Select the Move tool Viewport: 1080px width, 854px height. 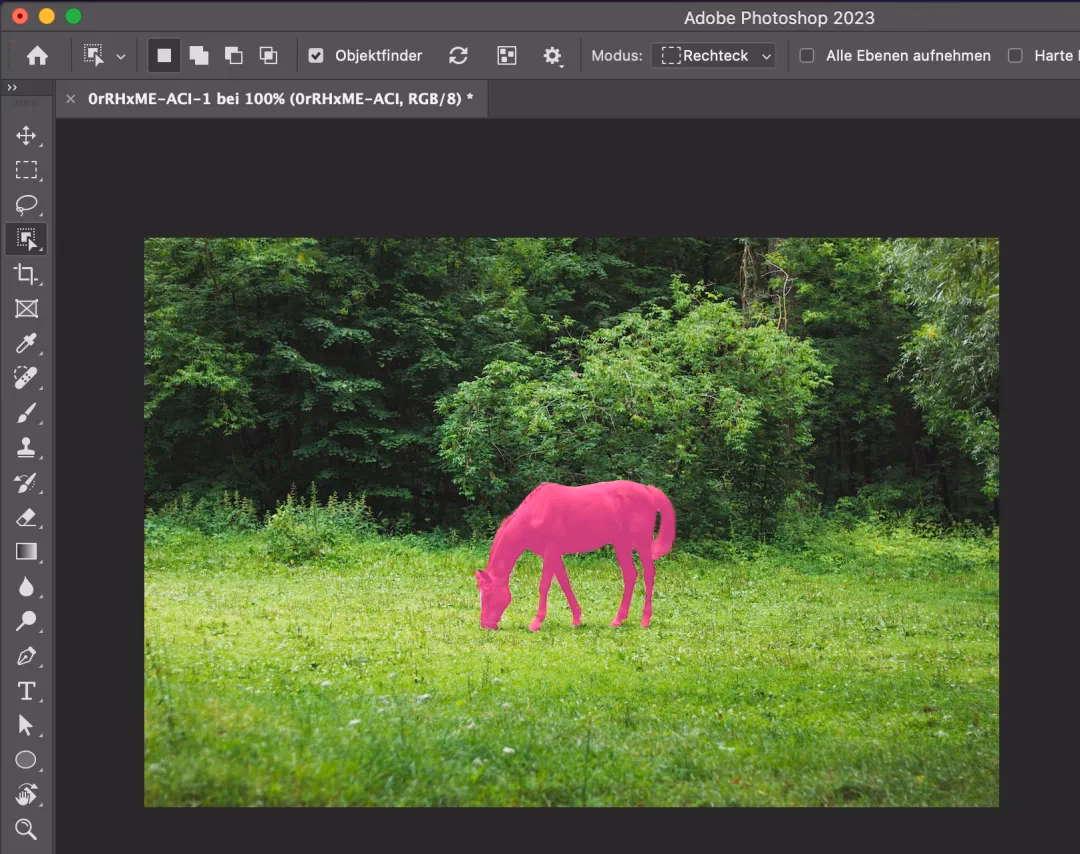27,137
